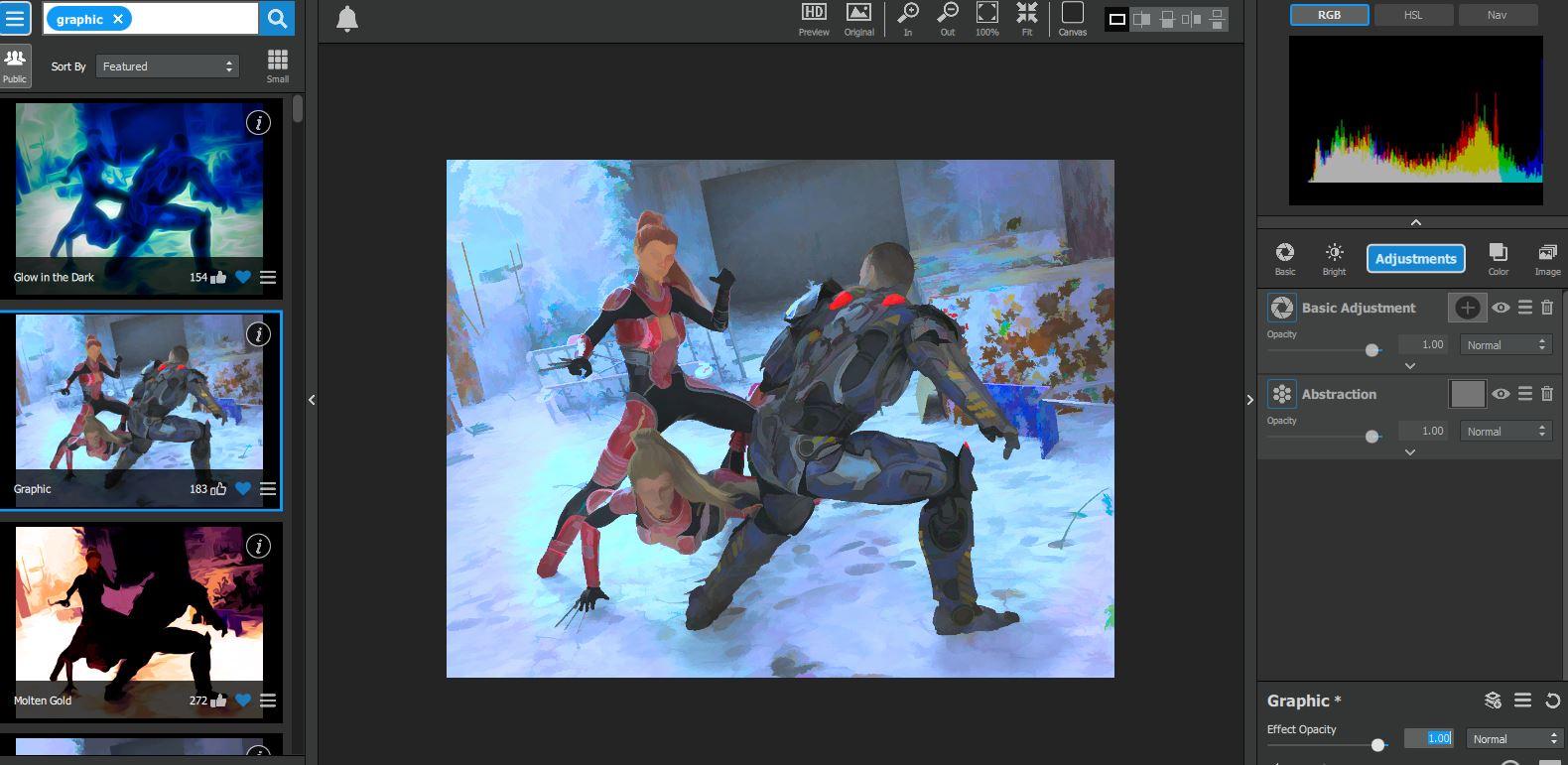This screenshot has width=1568, height=765.
Task: Like the Molten Gold effect
Action: tap(218, 700)
